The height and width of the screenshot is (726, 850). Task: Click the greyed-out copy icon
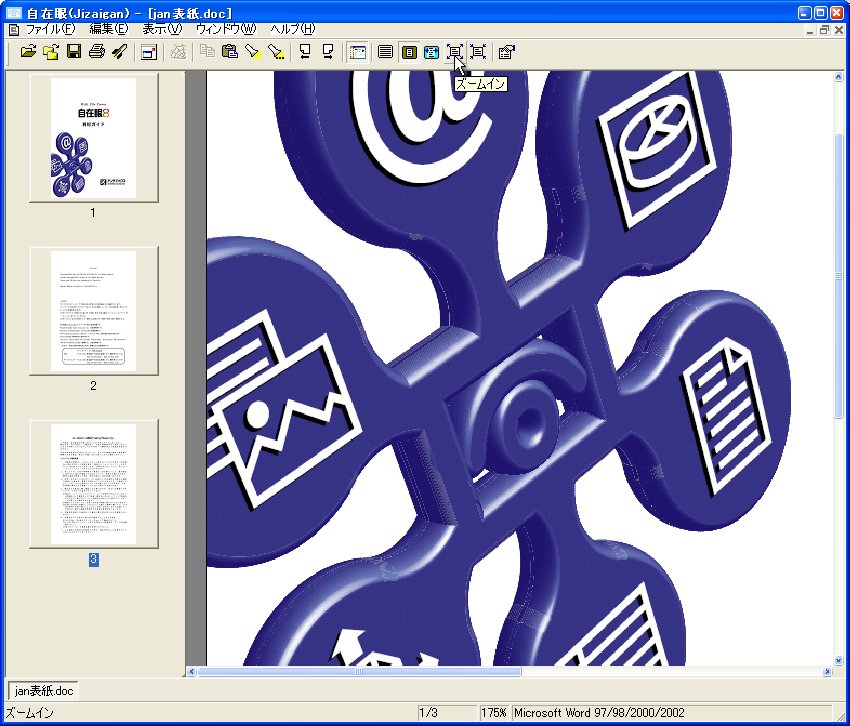click(x=207, y=52)
